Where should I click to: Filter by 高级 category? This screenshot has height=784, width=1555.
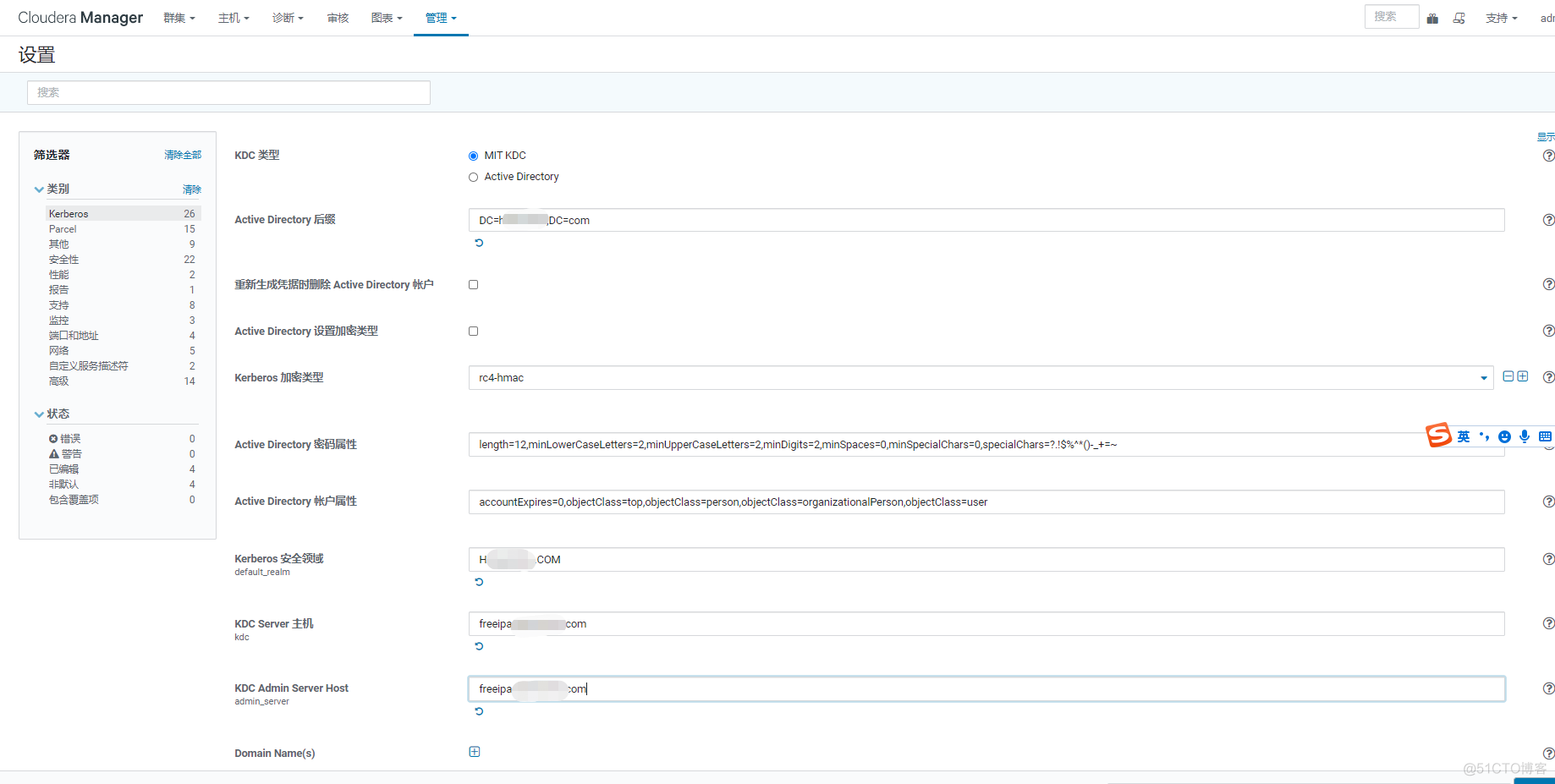point(123,381)
